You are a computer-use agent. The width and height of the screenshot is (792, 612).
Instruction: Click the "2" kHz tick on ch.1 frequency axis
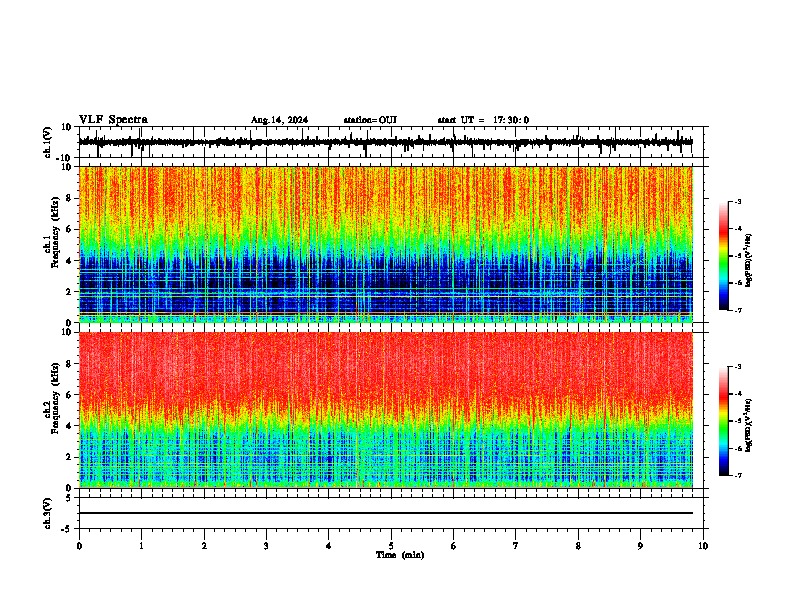coord(69,292)
